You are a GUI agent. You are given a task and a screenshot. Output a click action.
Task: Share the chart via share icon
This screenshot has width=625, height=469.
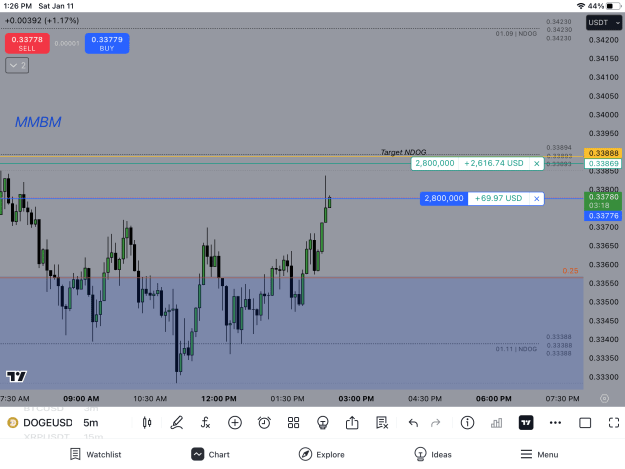click(352, 422)
